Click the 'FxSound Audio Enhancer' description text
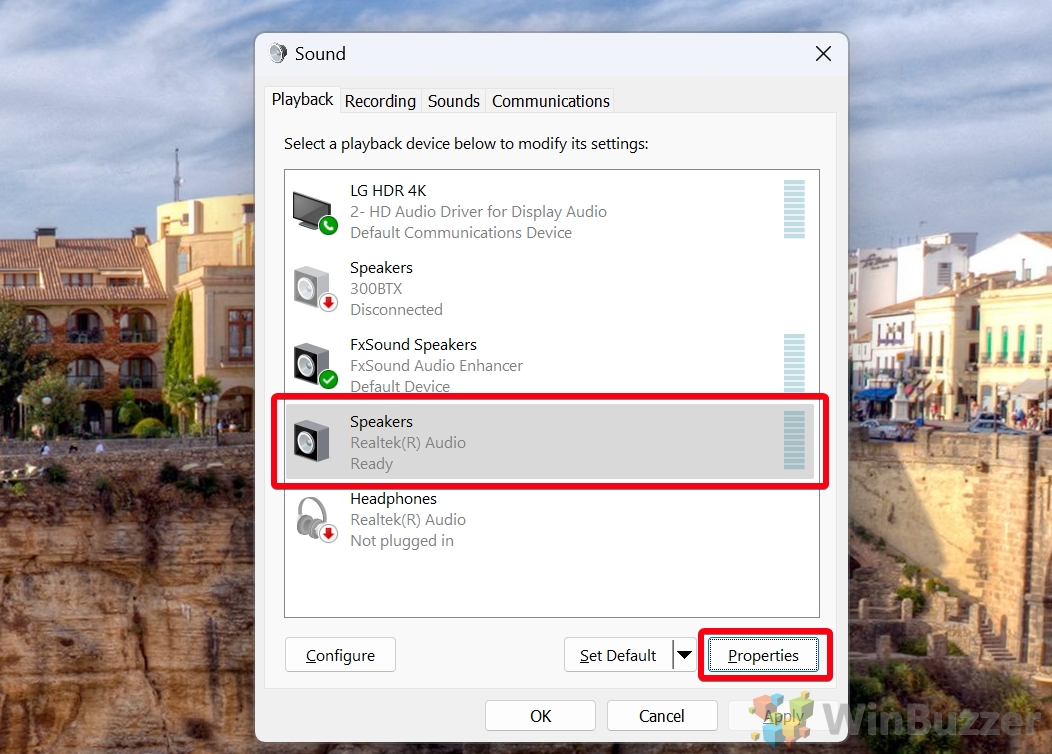 (436, 366)
